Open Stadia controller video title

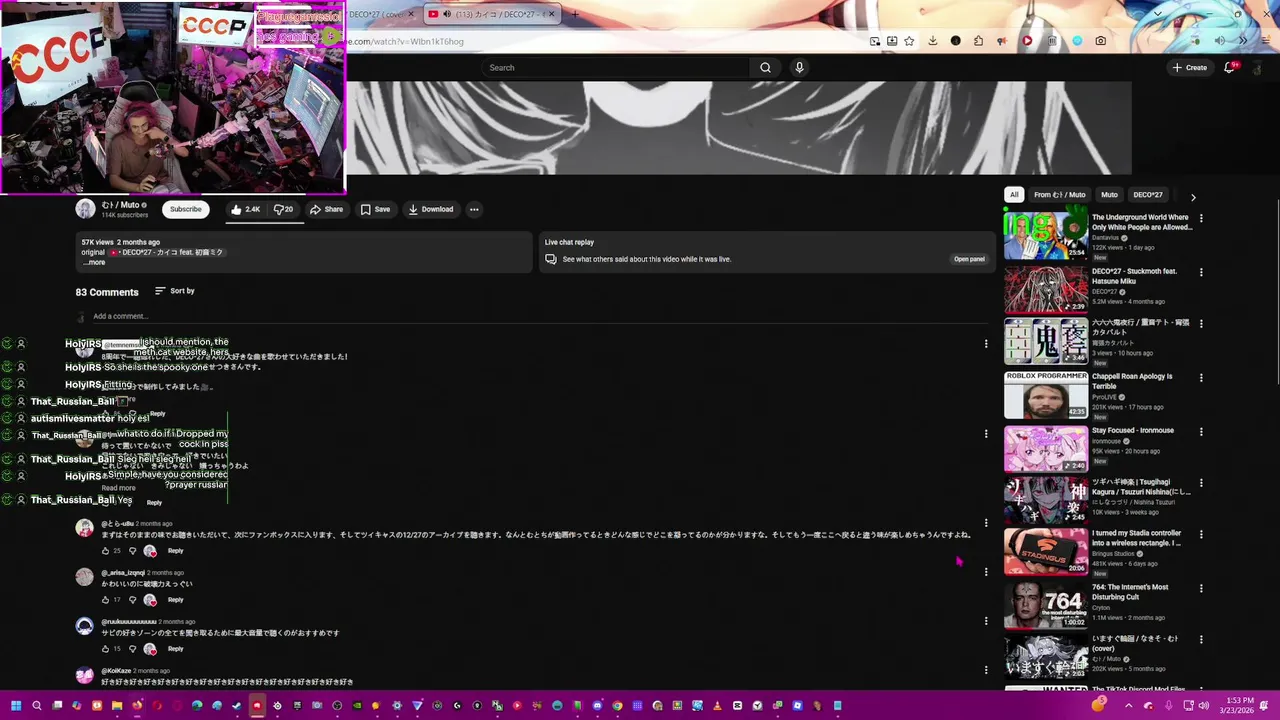(x=1137, y=538)
